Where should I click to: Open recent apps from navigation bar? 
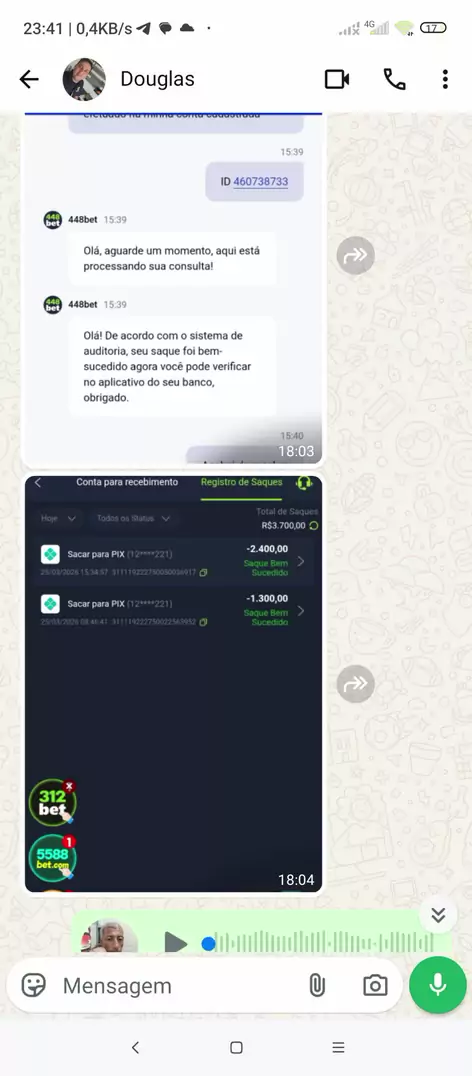tap(338, 1047)
